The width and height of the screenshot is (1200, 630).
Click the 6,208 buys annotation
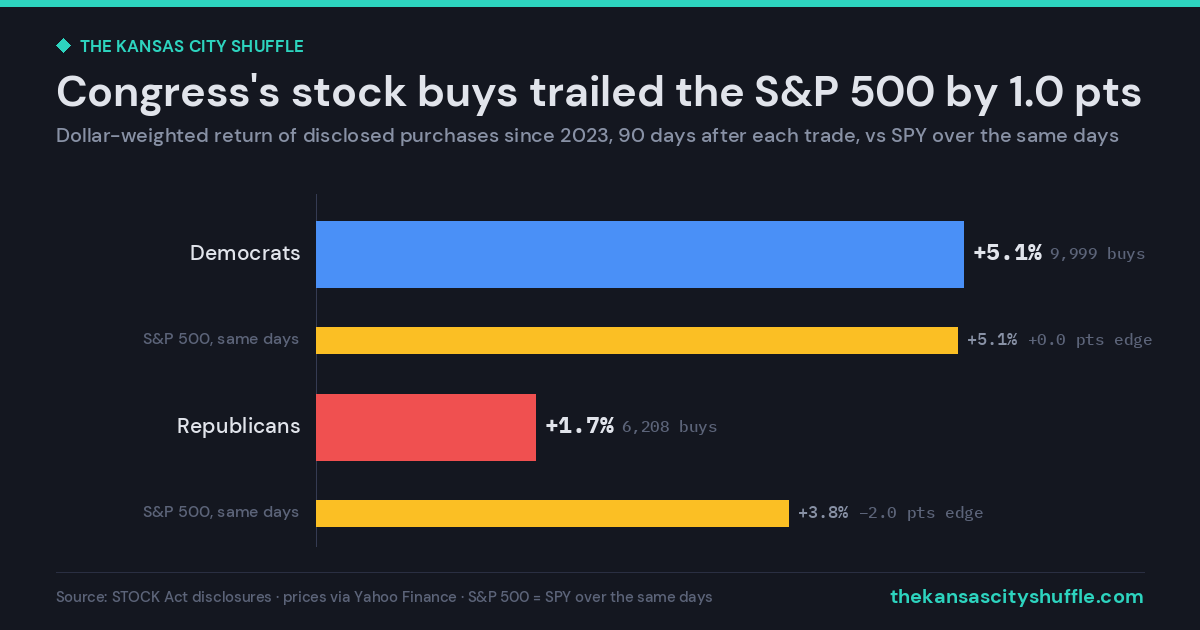click(x=669, y=427)
